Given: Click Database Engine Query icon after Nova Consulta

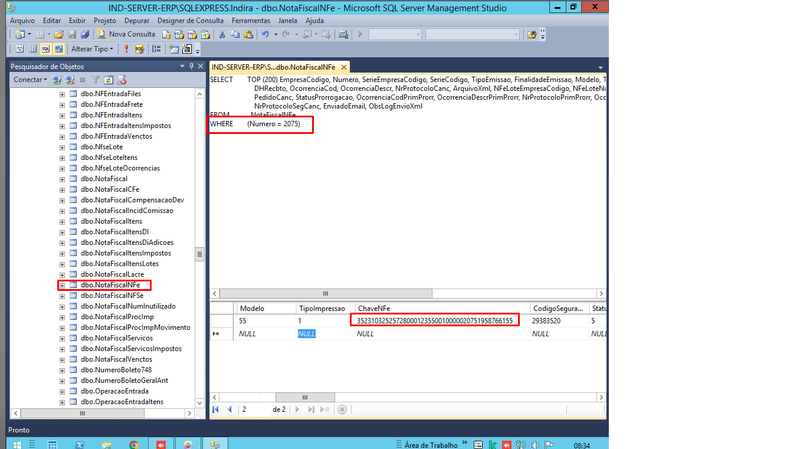Looking at the screenshot, I should pyautogui.click(x=166, y=34).
